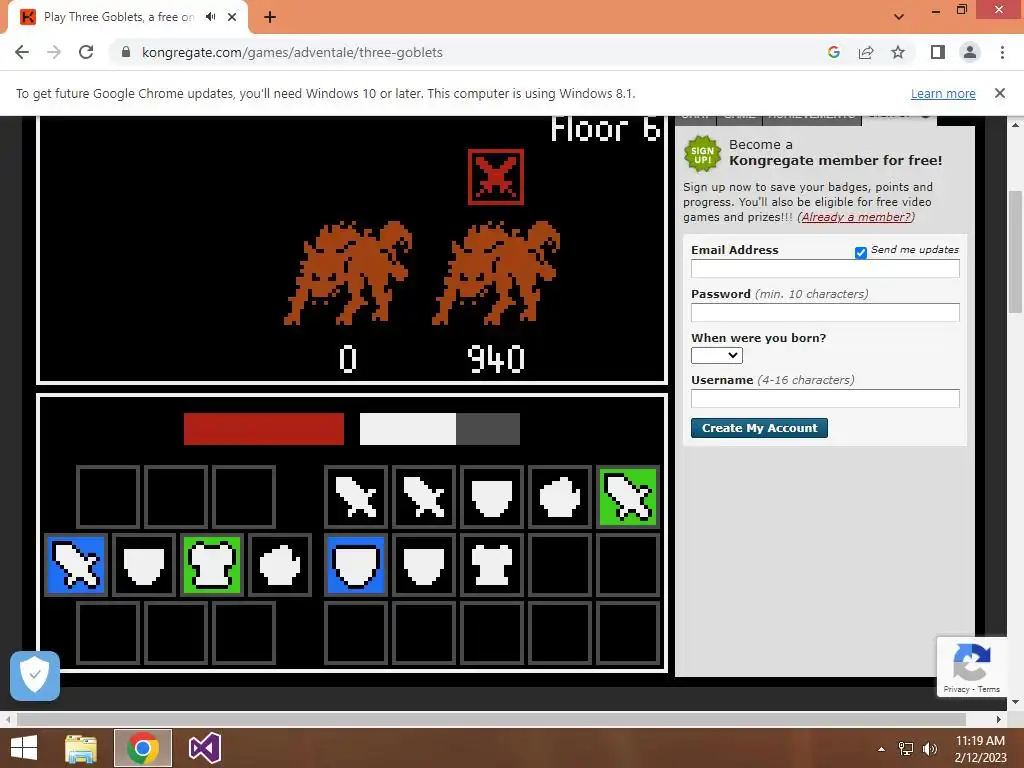Close the Three Goblets browser tab
Image resolution: width=1024 pixels, height=768 pixels.
coord(232,17)
